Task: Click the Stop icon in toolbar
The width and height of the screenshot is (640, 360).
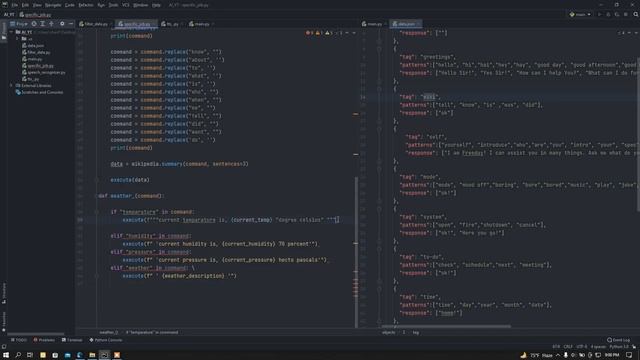Action: (626, 14)
